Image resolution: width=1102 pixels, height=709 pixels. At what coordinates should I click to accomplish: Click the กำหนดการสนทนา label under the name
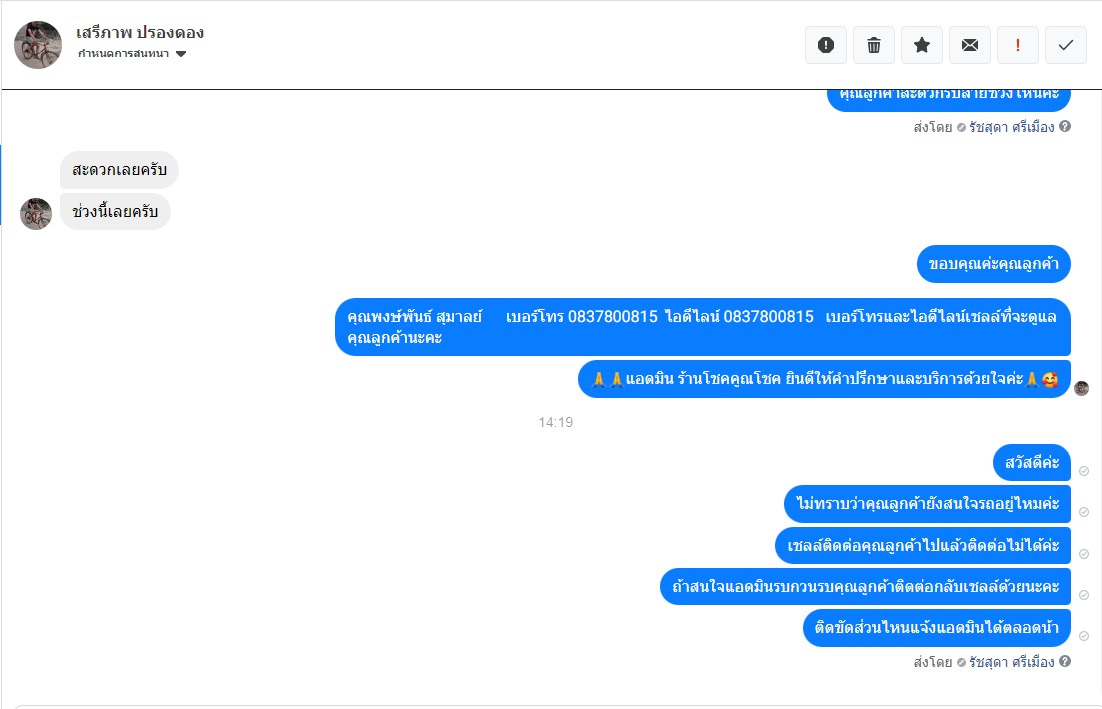tap(124, 54)
